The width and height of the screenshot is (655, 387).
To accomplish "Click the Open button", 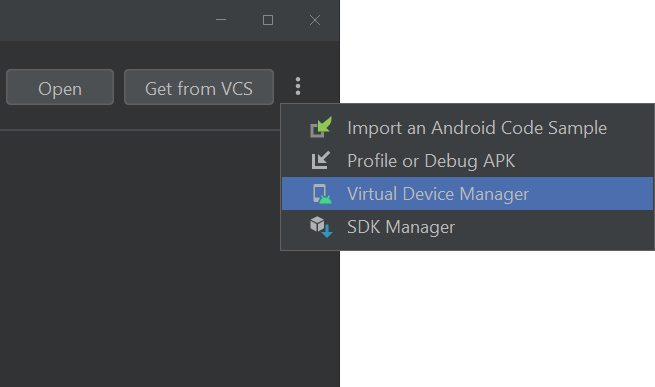I will (x=60, y=87).
